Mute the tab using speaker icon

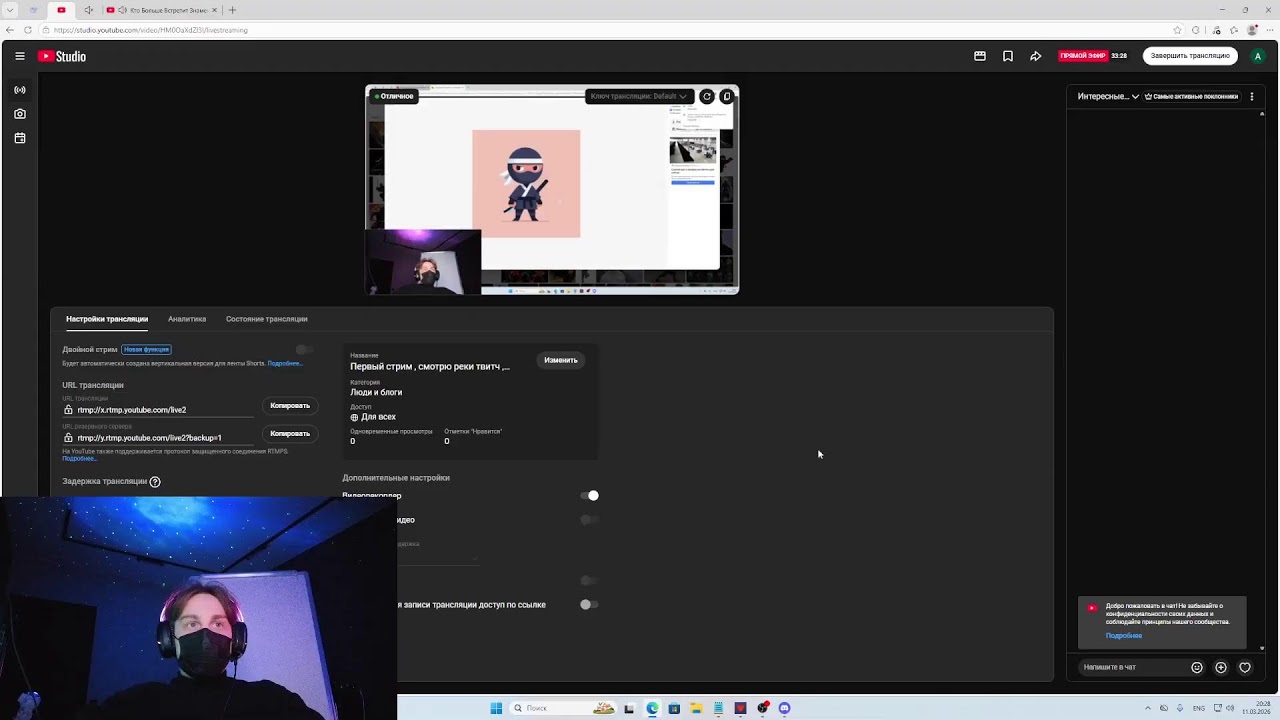(x=121, y=10)
